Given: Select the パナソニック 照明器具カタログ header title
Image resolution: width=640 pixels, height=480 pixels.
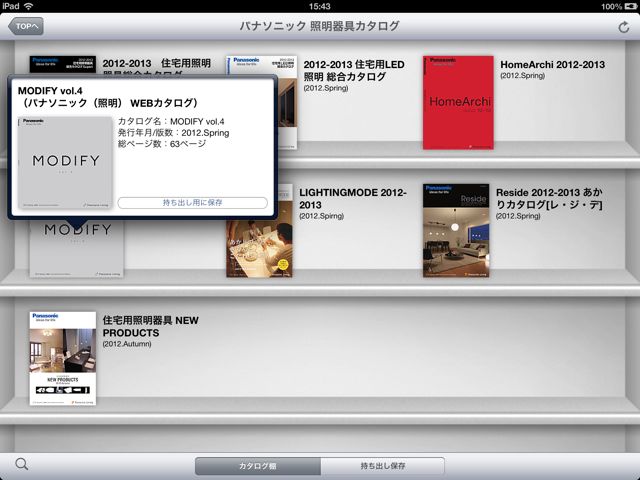Looking at the screenshot, I should click(320, 26).
